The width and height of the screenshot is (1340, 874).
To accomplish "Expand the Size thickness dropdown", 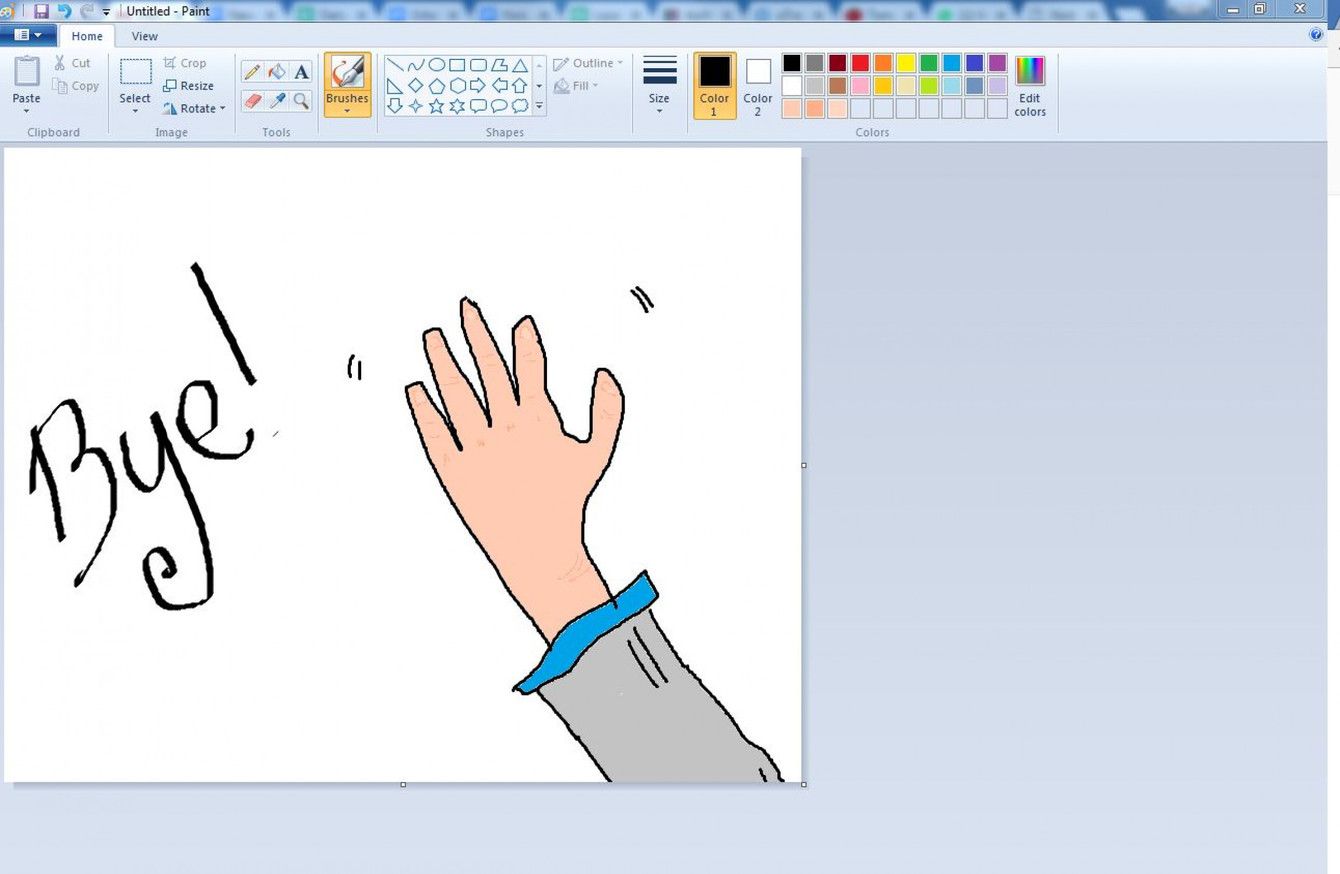I will pos(659,110).
